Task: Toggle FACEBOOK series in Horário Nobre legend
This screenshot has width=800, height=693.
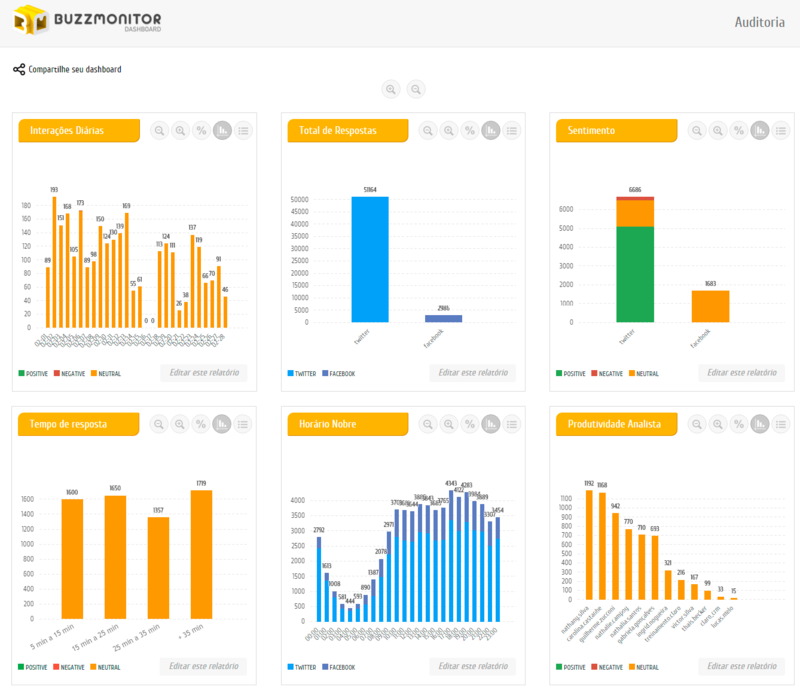Action: click(x=341, y=666)
